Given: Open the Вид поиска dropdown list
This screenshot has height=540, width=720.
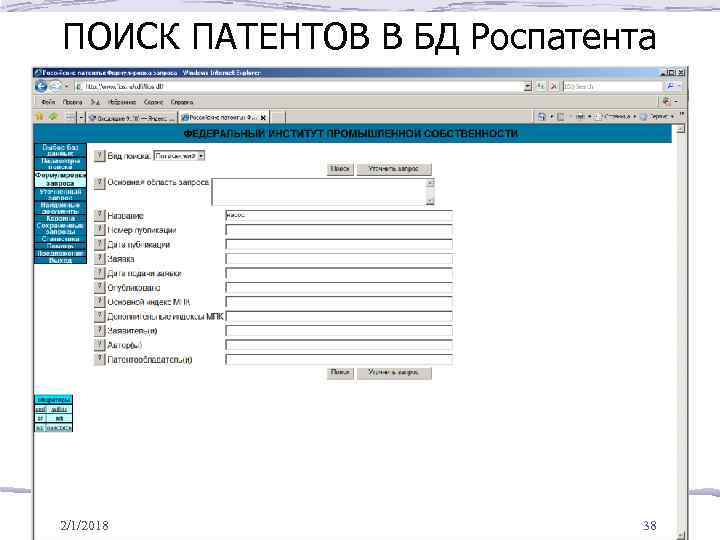Looking at the screenshot, I should coord(179,156).
